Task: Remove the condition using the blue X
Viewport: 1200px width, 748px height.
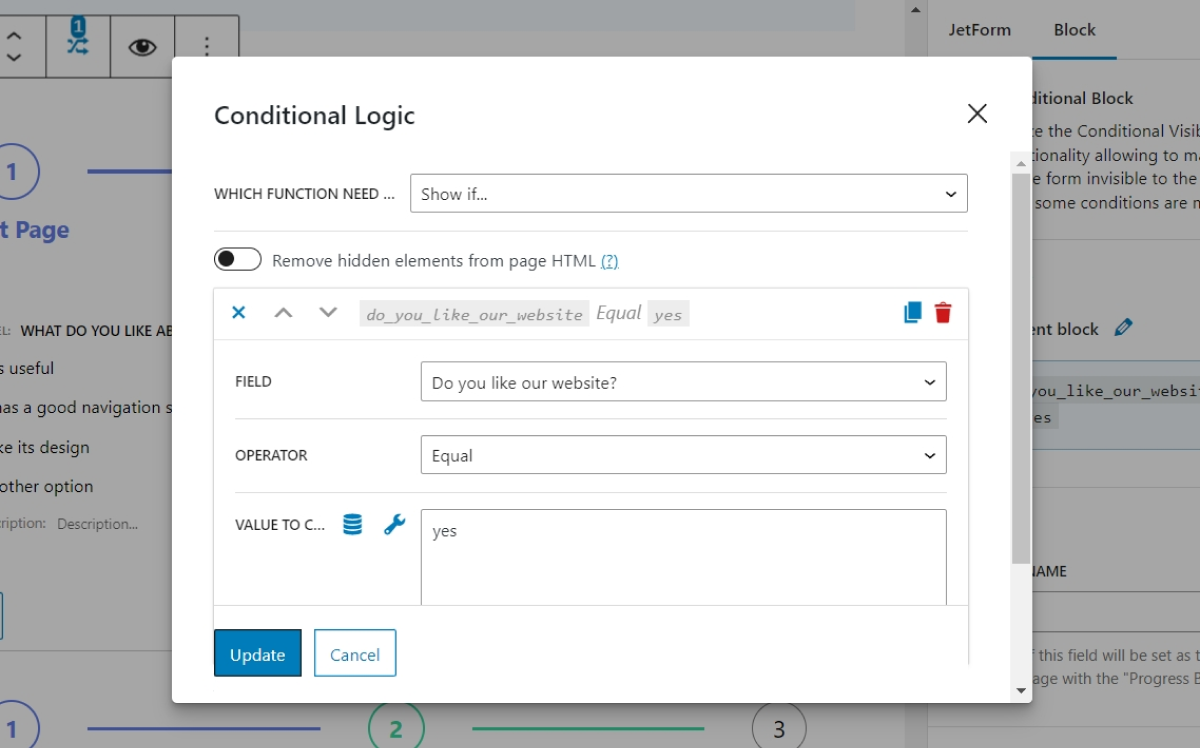Action: (x=238, y=312)
